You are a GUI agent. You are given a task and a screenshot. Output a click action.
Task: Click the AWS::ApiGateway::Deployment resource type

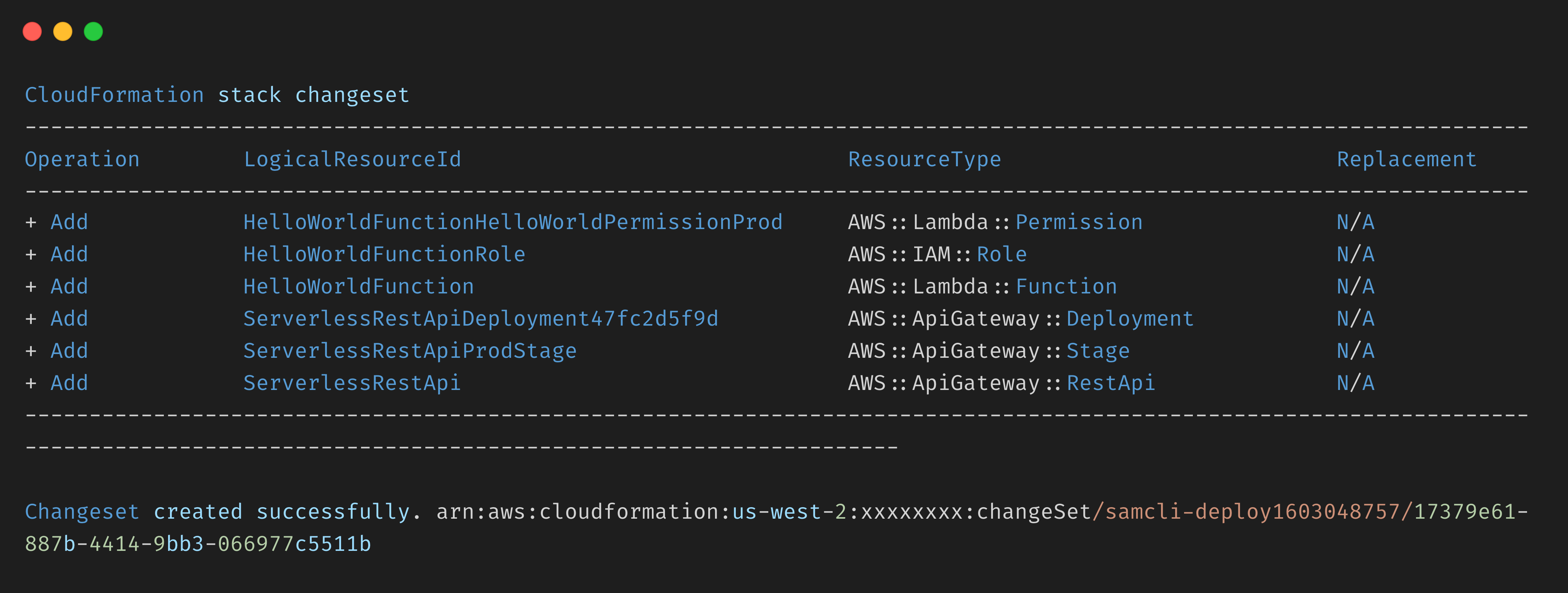1021,319
